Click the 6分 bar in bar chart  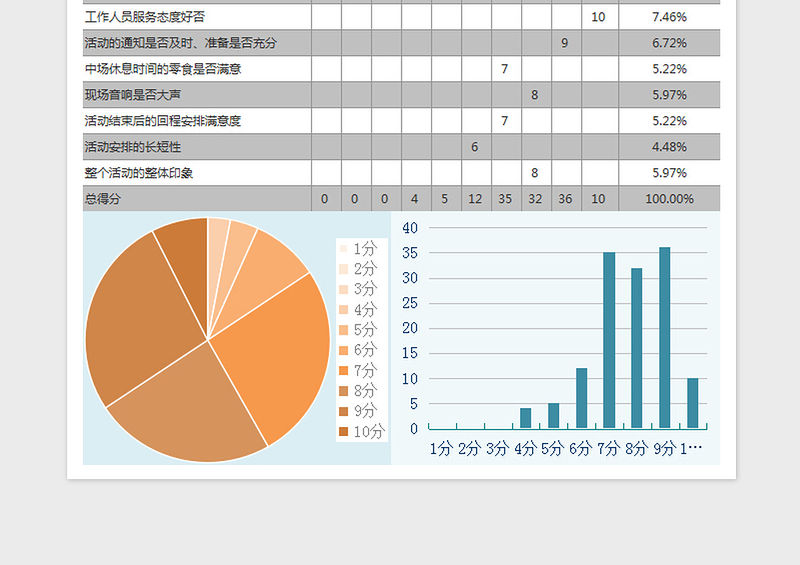581,398
